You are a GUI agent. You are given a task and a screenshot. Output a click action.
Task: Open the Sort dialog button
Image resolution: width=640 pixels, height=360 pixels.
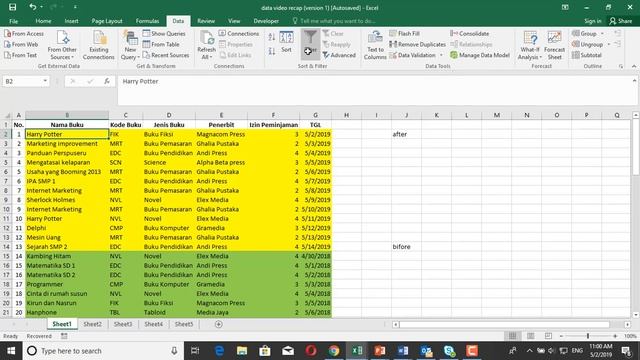point(286,42)
